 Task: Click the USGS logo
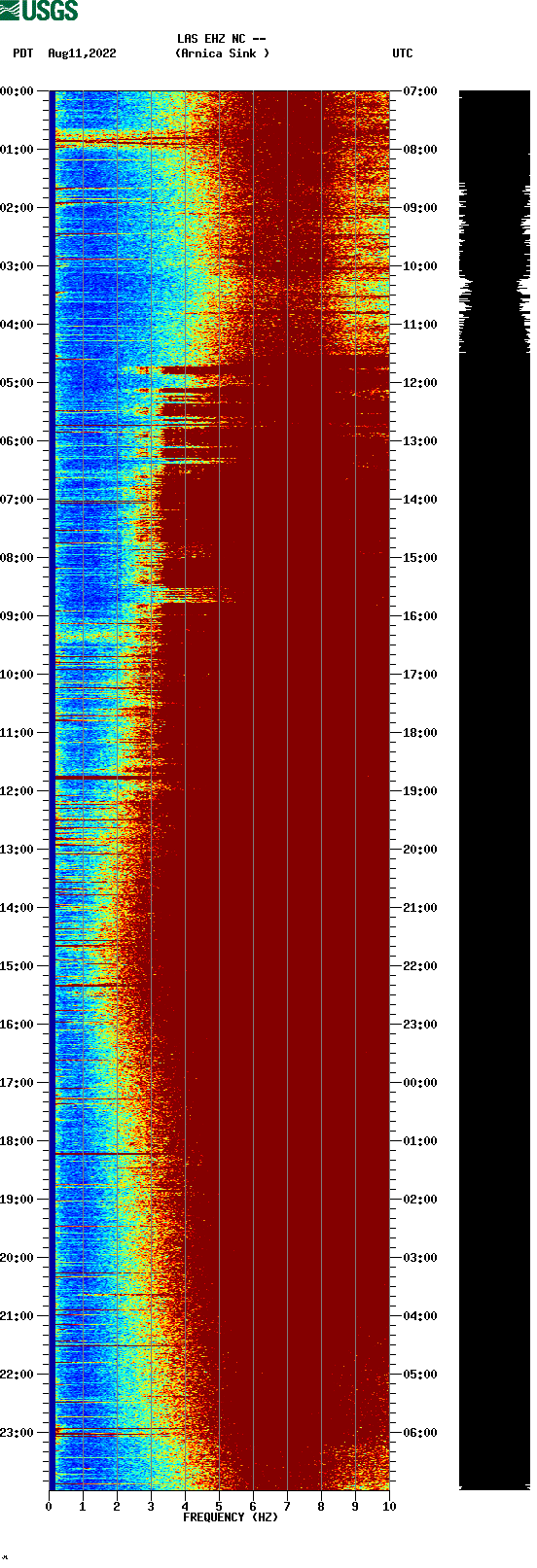(x=39, y=11)
